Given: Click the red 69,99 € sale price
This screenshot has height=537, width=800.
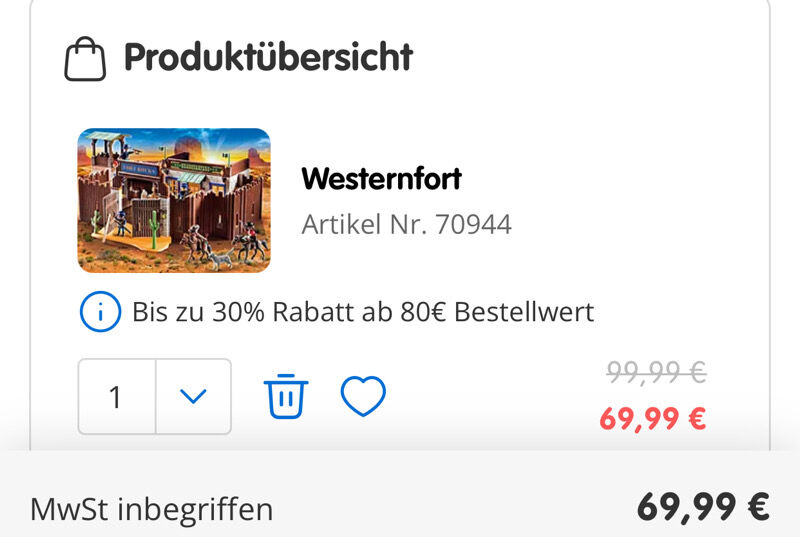Looking at the screenshot, I should [653, 418].
